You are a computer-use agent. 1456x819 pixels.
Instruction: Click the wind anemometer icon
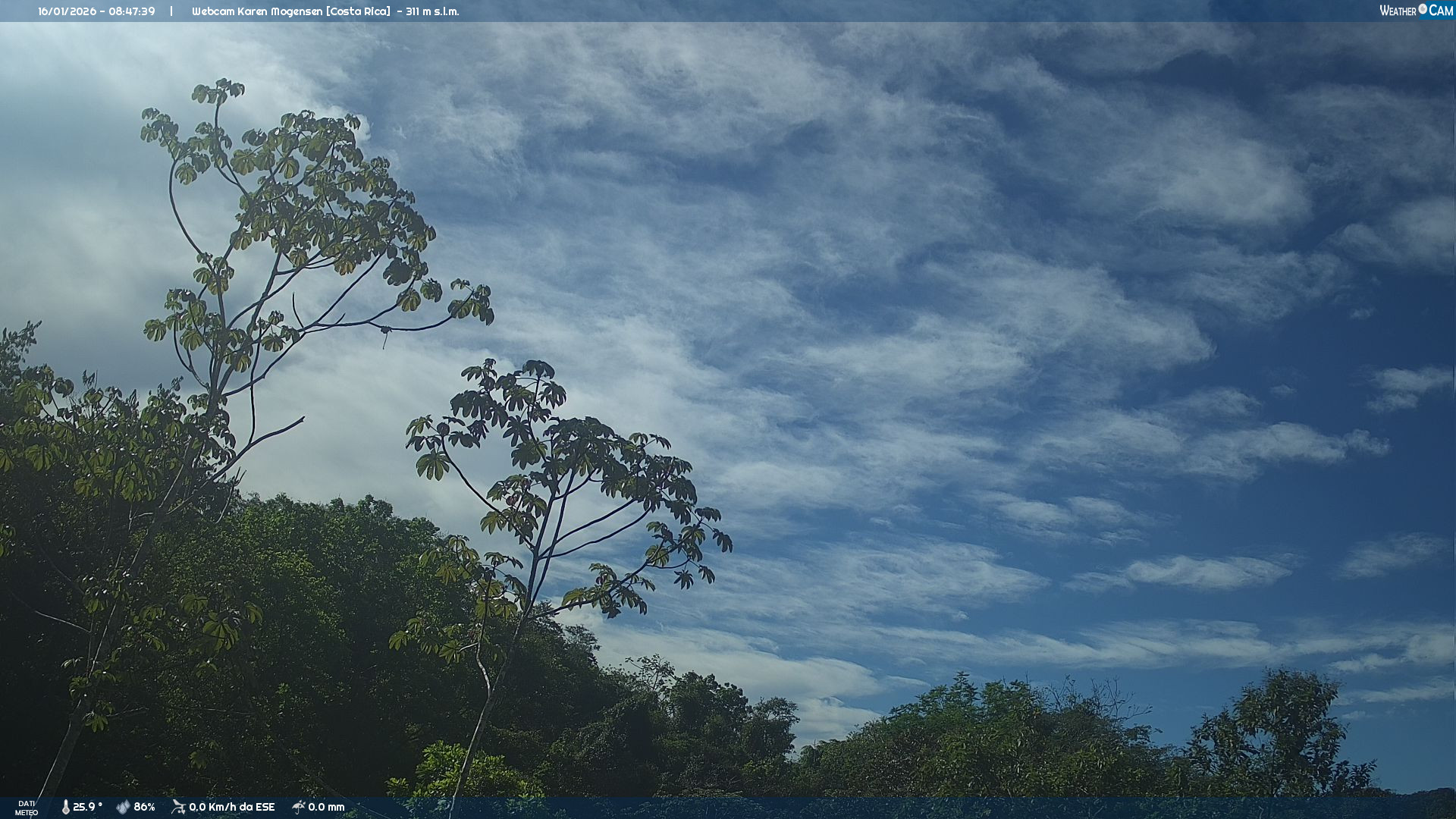(x=178, y=807)
